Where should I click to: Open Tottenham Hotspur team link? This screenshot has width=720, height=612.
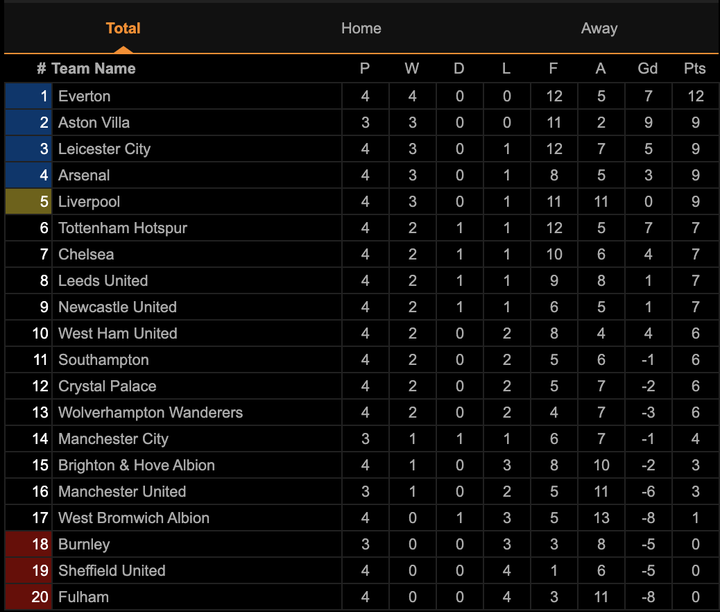123,228
